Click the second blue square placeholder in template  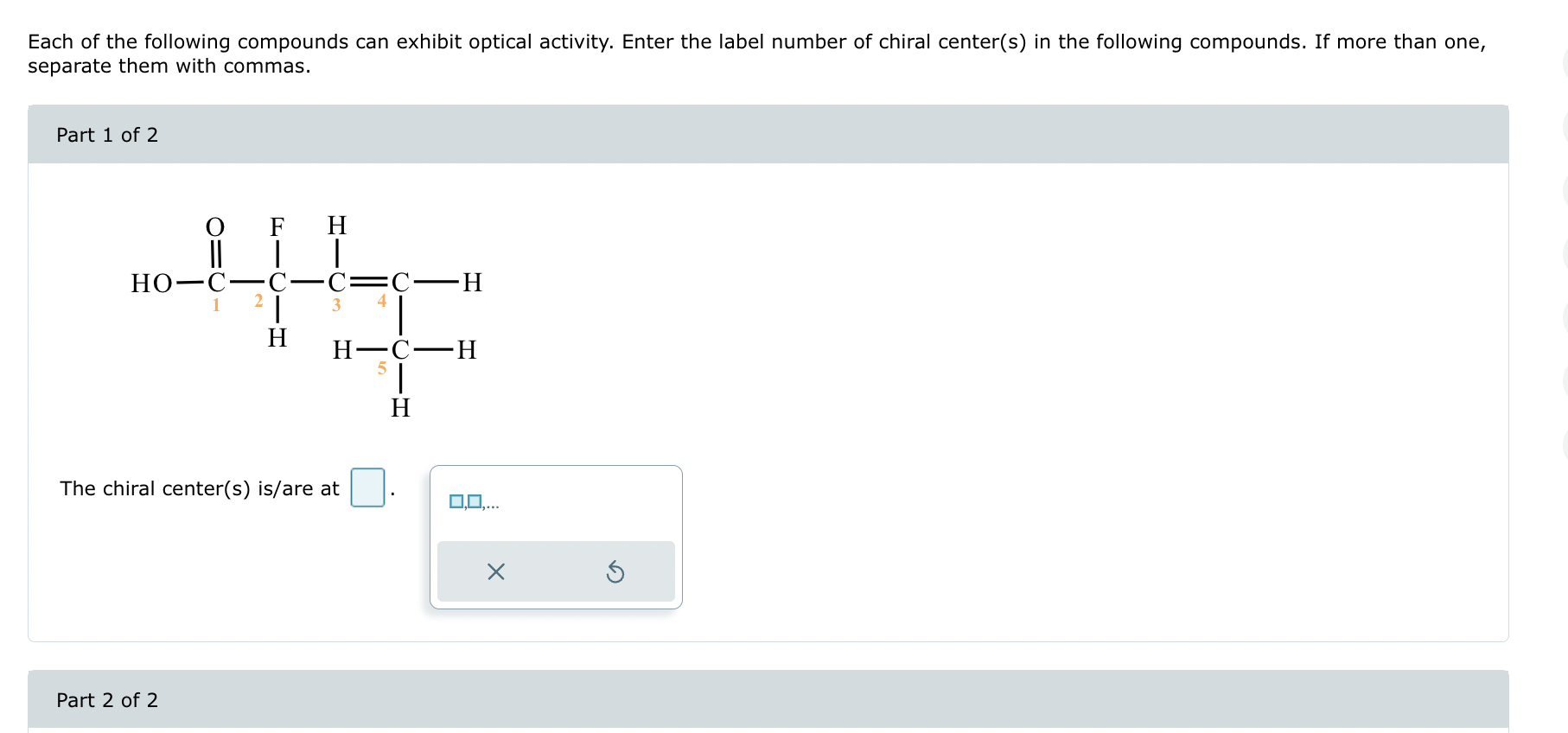pyautogui.click(x=474, y=500)
